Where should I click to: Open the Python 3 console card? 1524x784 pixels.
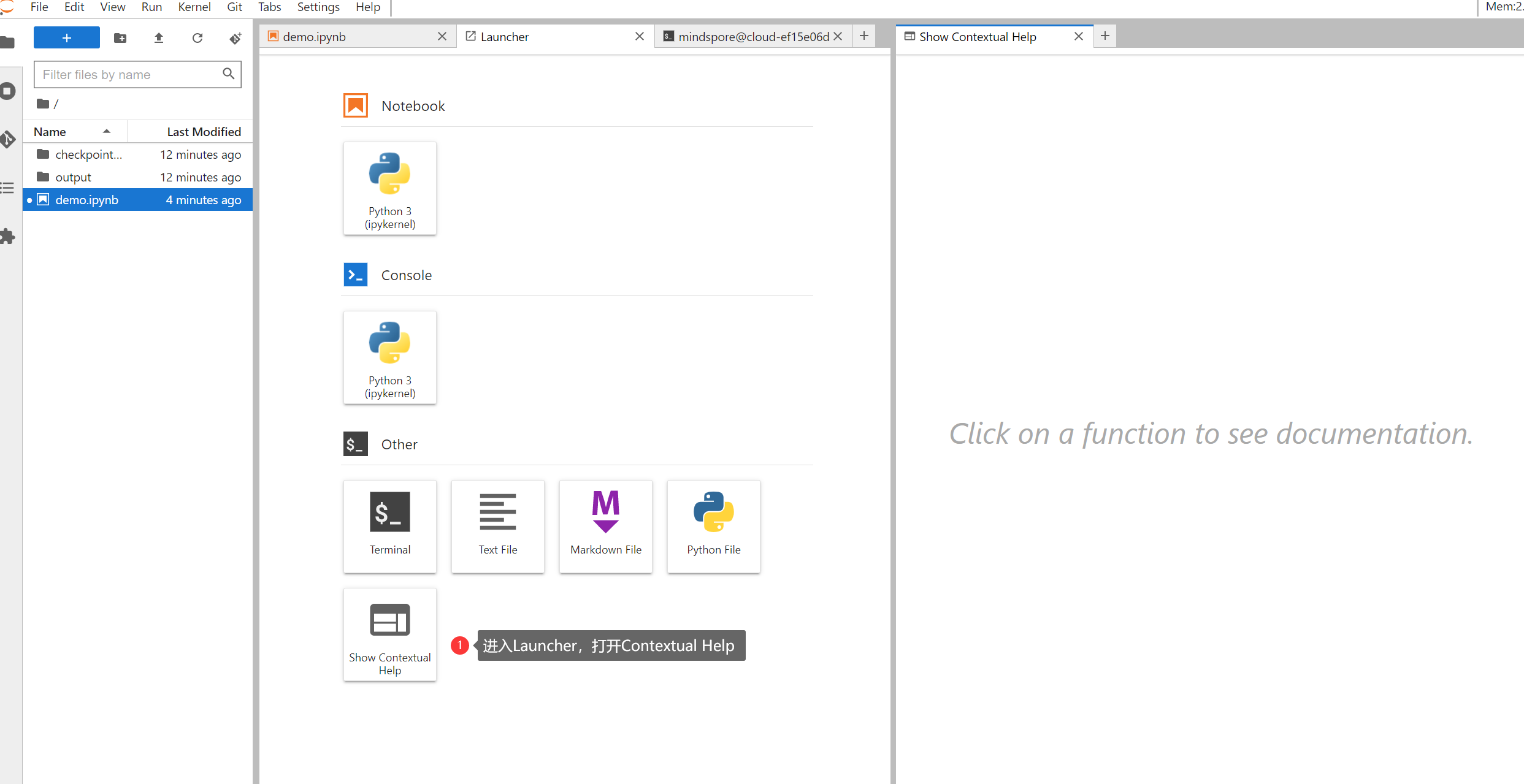[x=390, y=357]
